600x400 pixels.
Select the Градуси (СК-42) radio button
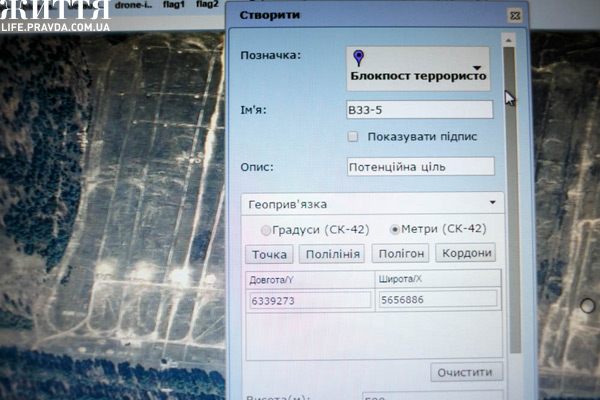267,229
